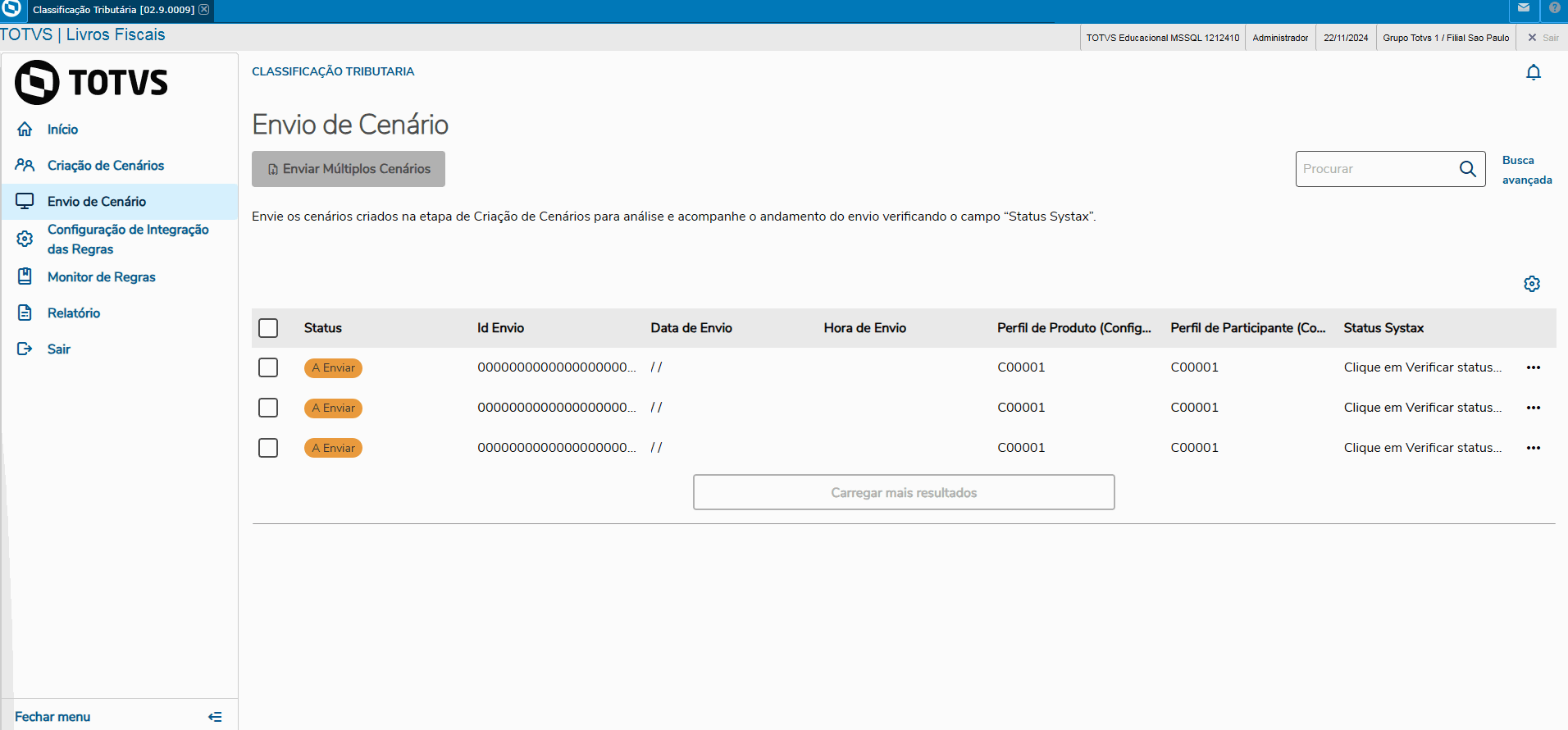Click the Id Envio value in third row
The image size is (1568, 730).
point(557,448)
